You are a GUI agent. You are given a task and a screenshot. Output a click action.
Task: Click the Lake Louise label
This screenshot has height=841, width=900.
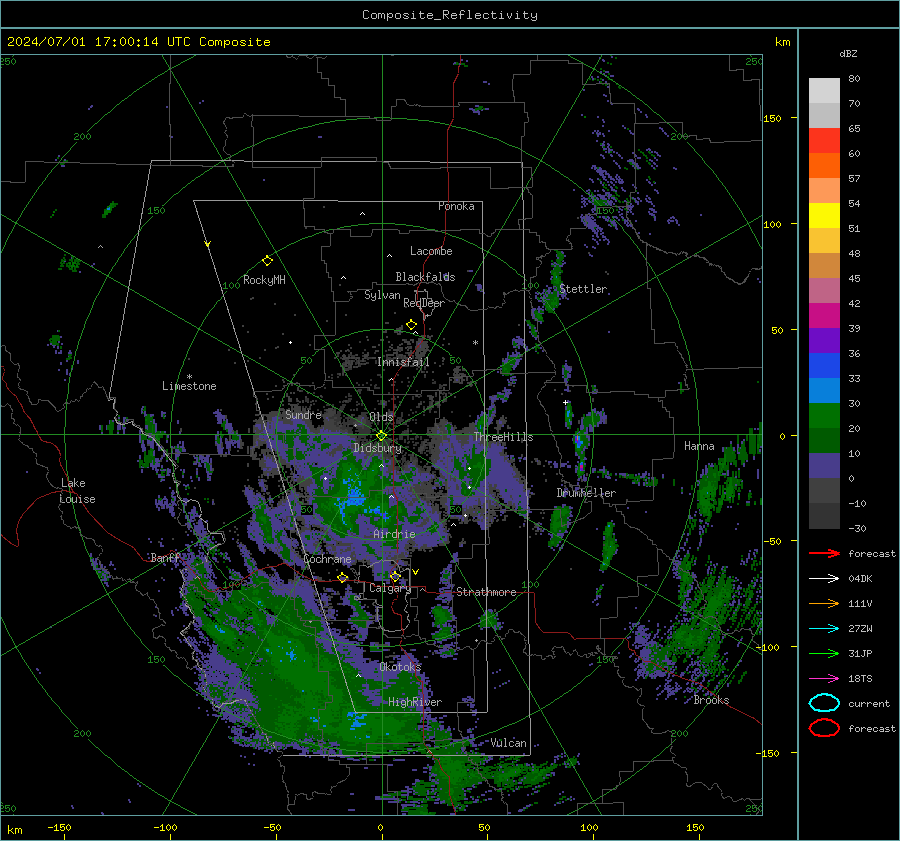(78, 491)
